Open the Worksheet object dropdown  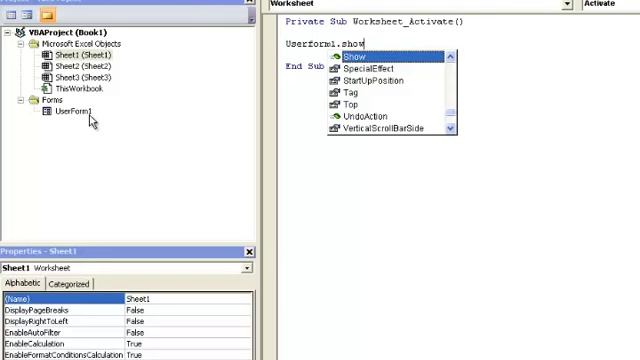click(x=567, y=4)
